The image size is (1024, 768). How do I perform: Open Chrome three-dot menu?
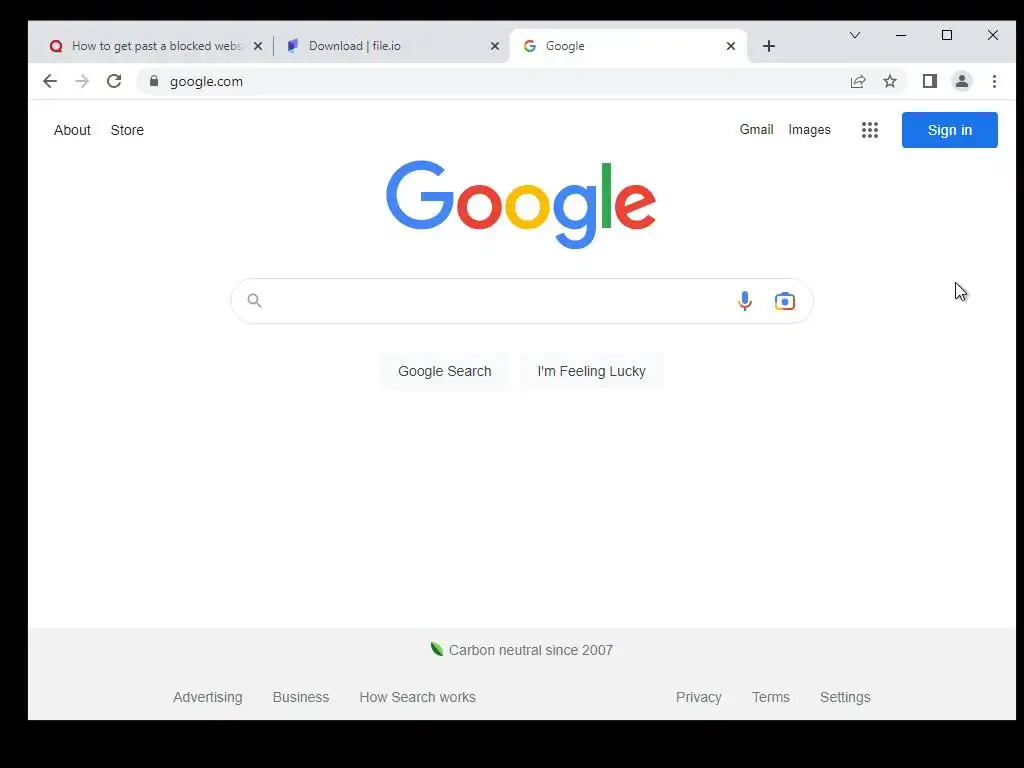[x=994, y=82]
